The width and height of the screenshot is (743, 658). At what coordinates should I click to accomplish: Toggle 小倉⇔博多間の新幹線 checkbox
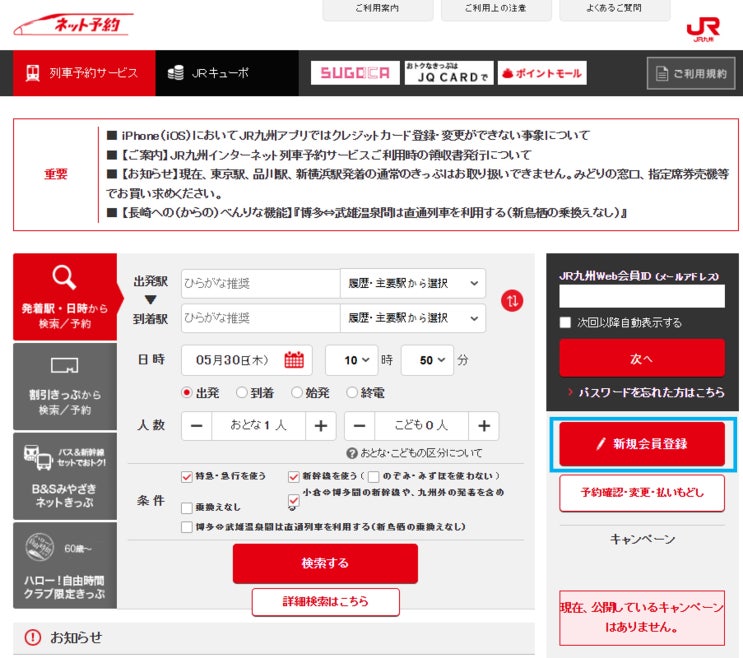(x=294, y=500)
